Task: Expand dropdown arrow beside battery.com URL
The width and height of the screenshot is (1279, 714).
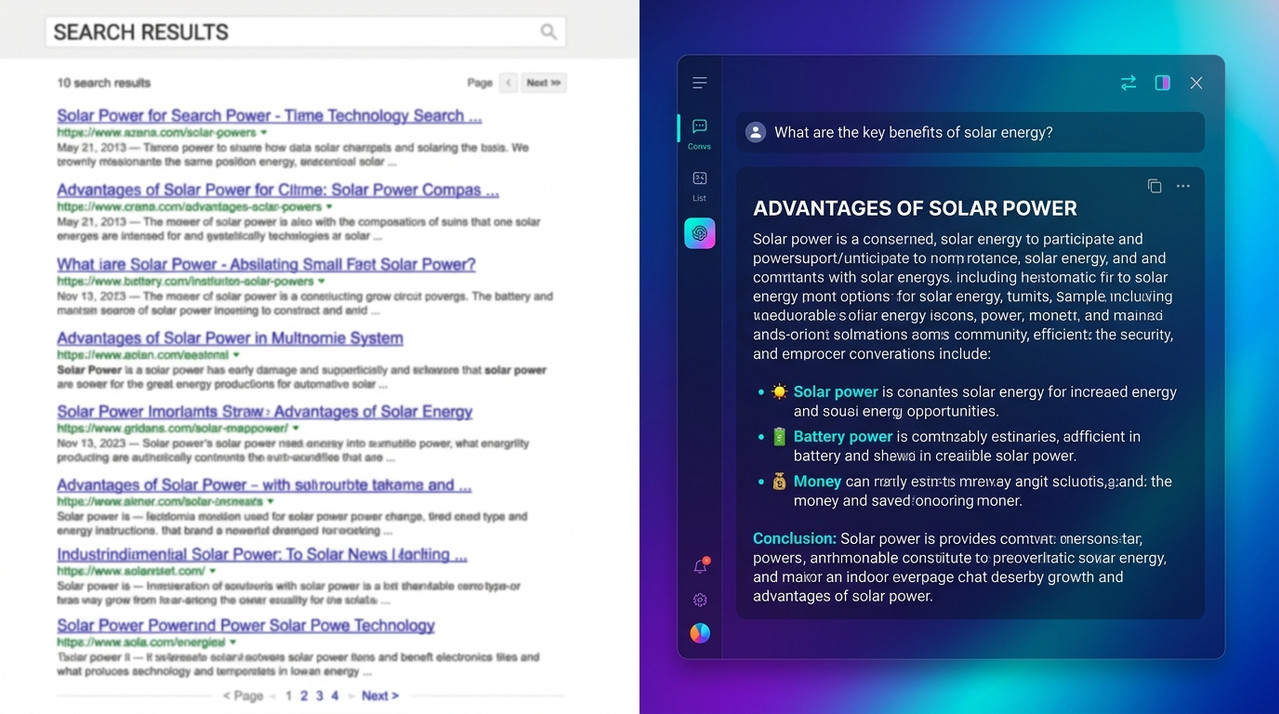Action: pos(321,282)
